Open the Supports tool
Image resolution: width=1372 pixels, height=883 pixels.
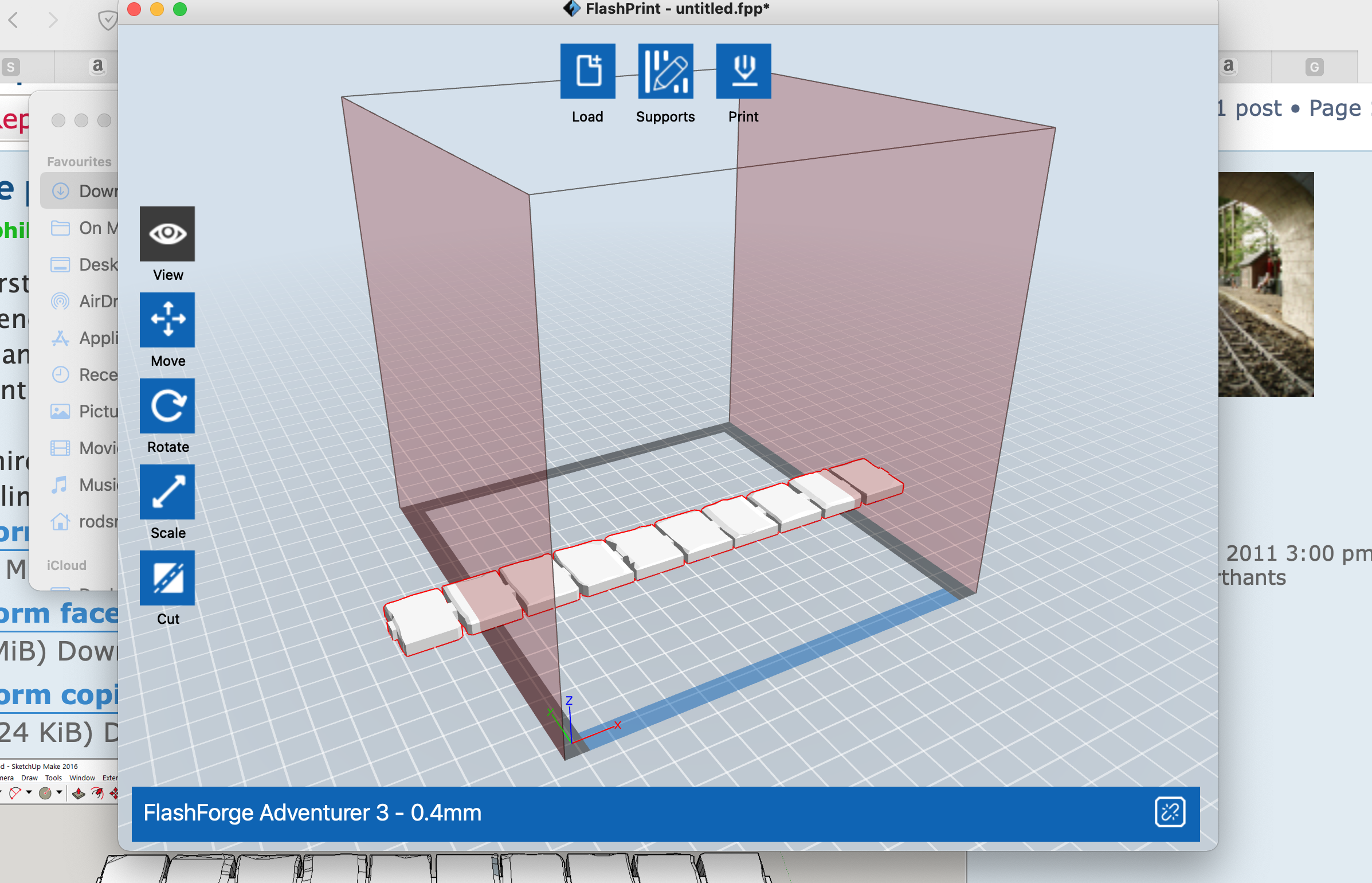(665, 71)
